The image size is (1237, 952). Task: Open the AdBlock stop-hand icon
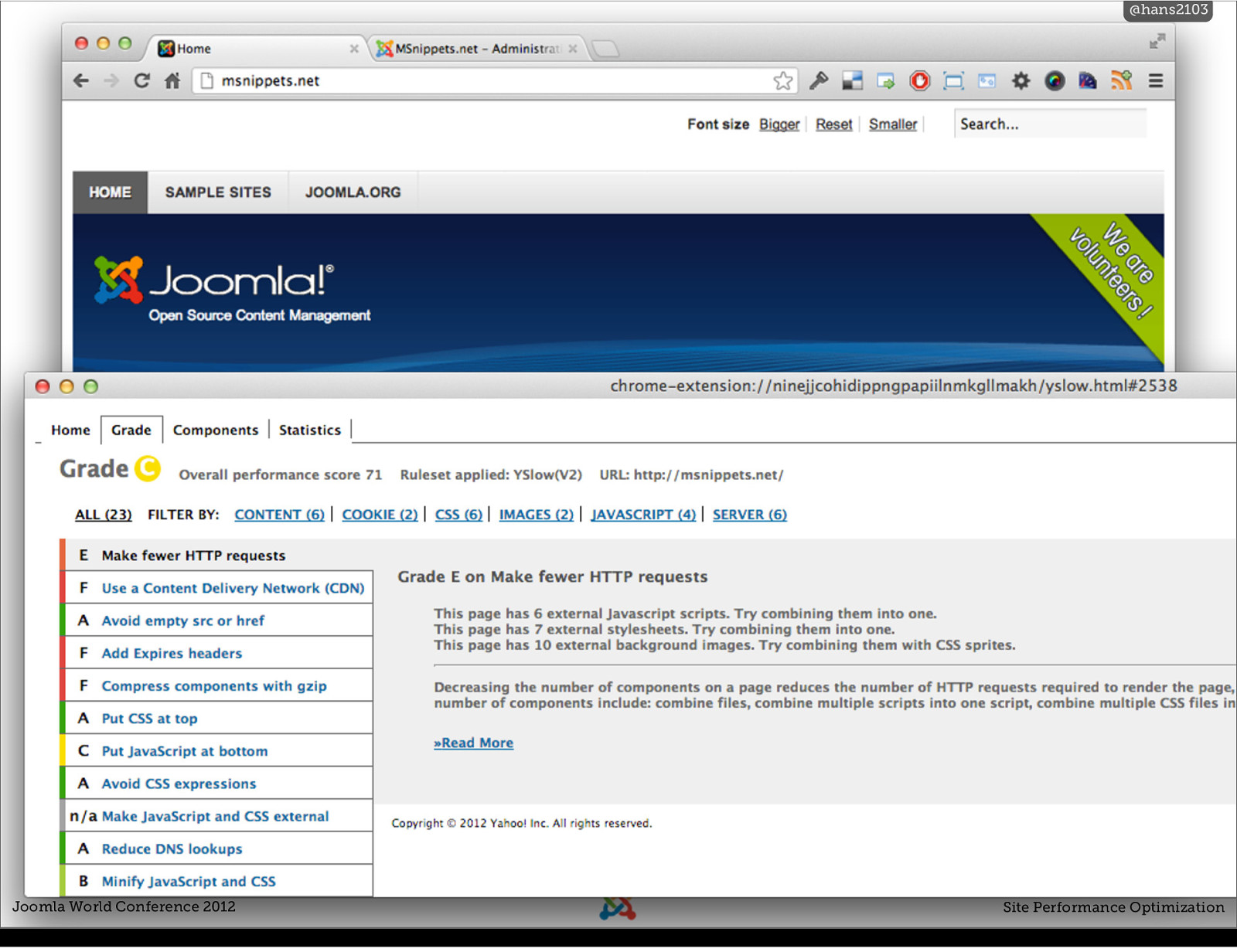[x=920, y=80]
